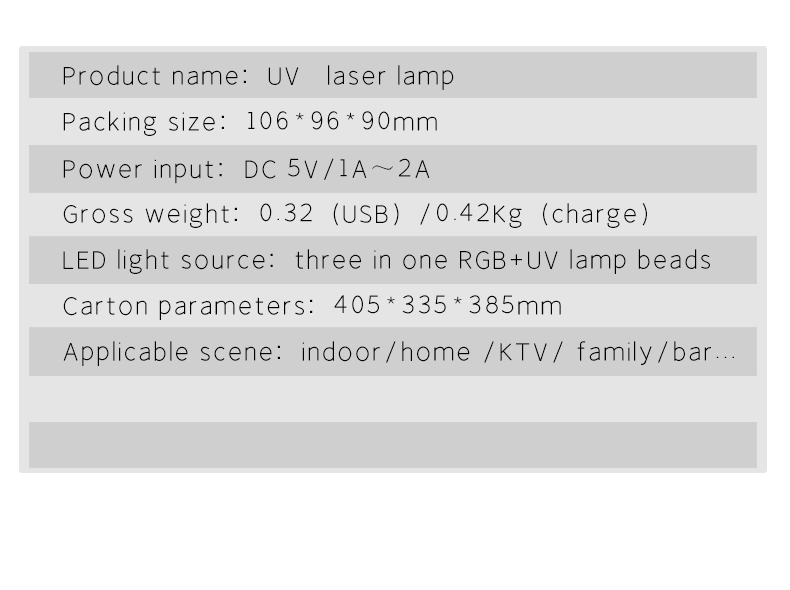
Task: Select the Carton parameters label
Action: coord(188,306)
